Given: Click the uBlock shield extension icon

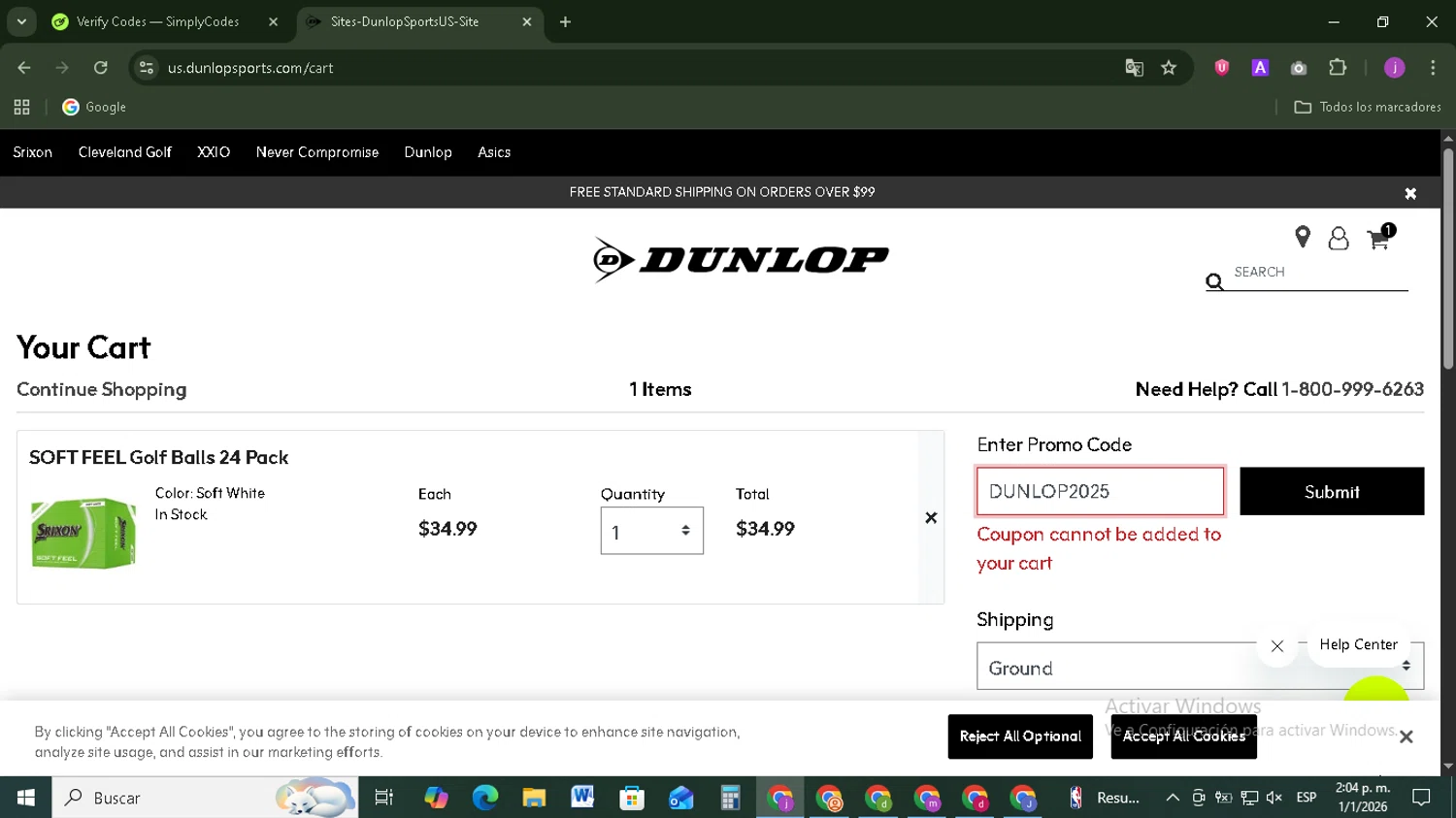Looking at the screenshot, I should (1222, 68).
